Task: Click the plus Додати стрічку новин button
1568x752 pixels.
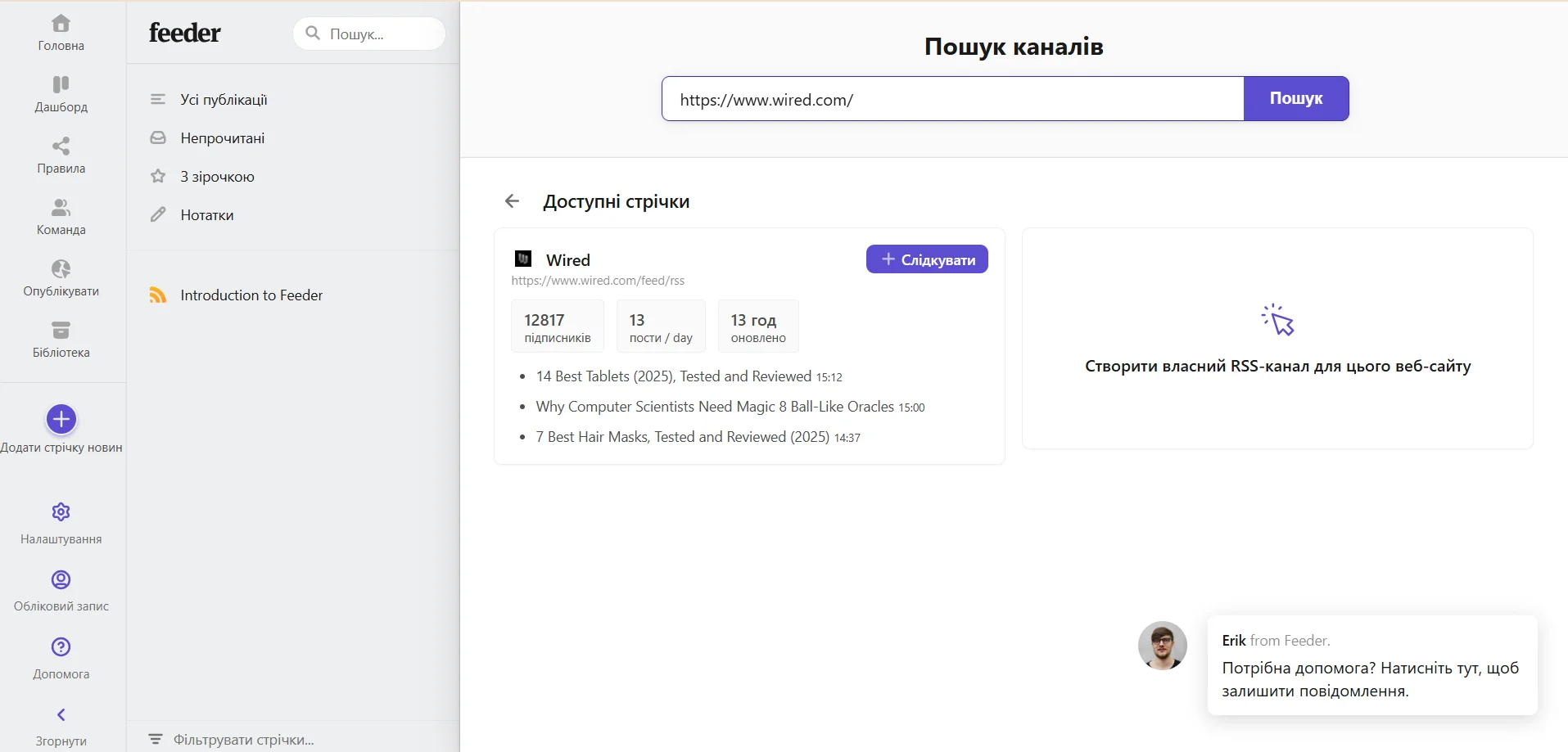Action: [x=61, y=419]
